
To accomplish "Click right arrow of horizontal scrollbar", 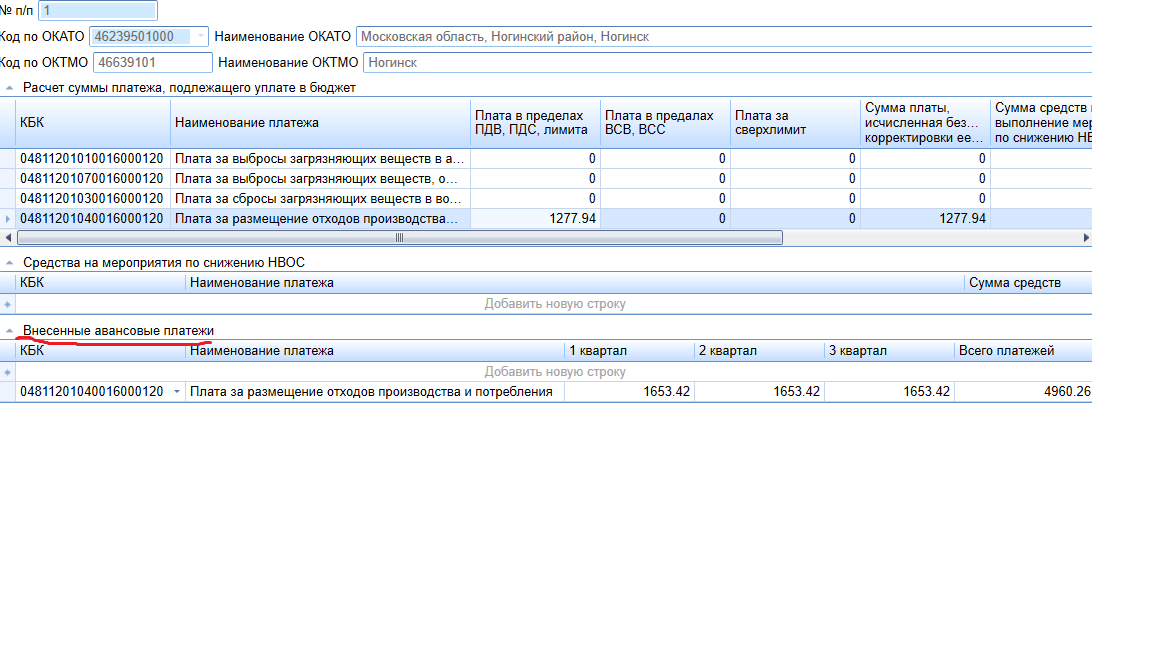I will [x=1086, y=238].
